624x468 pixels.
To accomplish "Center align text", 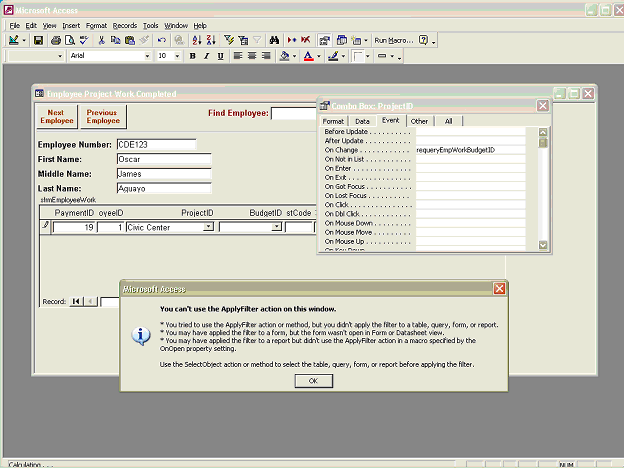I will [x=252, y=56].
